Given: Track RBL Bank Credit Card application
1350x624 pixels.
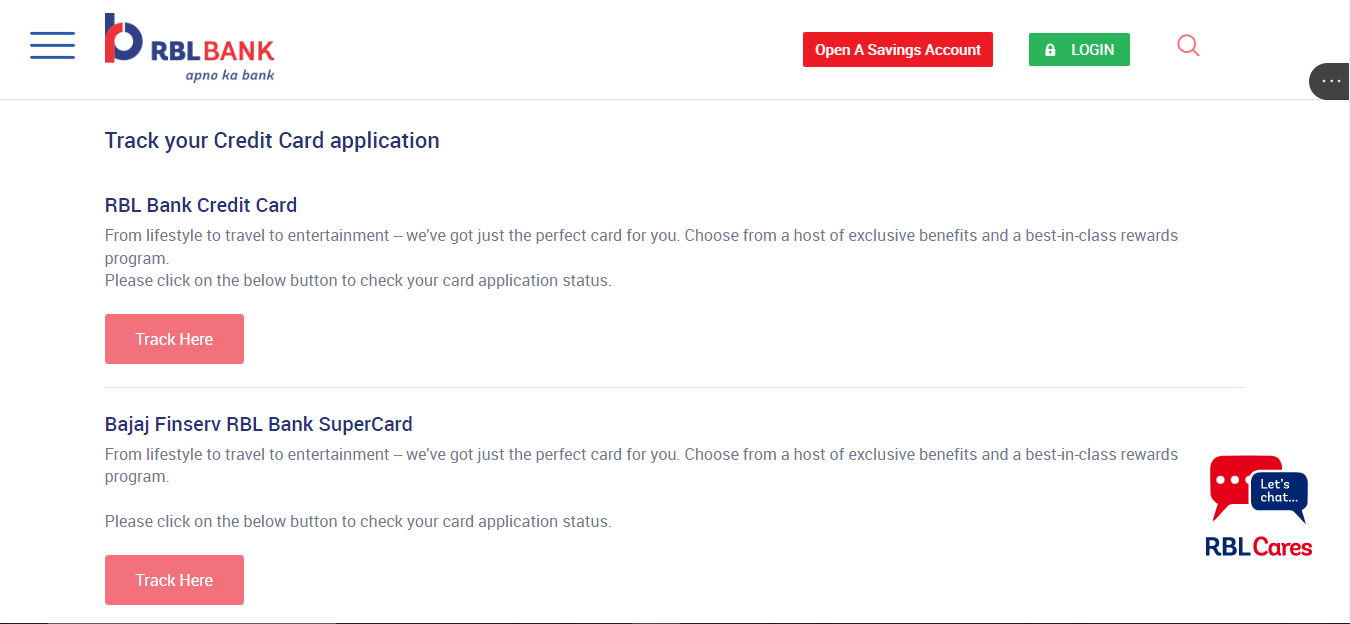Looking at the screenshot, I should [174, 339].
